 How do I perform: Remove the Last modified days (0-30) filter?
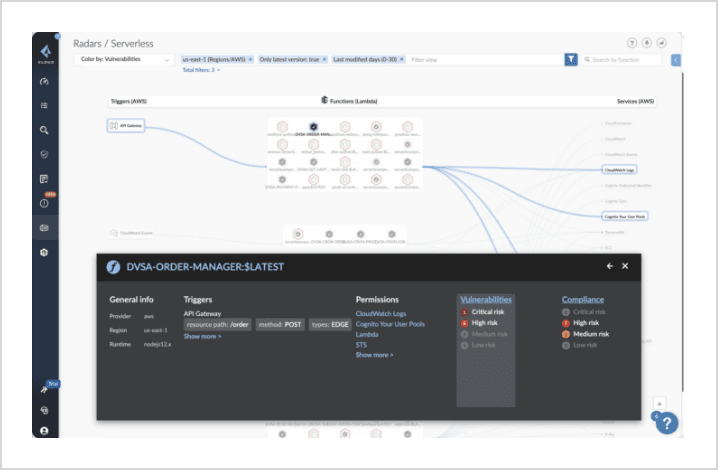402,60
